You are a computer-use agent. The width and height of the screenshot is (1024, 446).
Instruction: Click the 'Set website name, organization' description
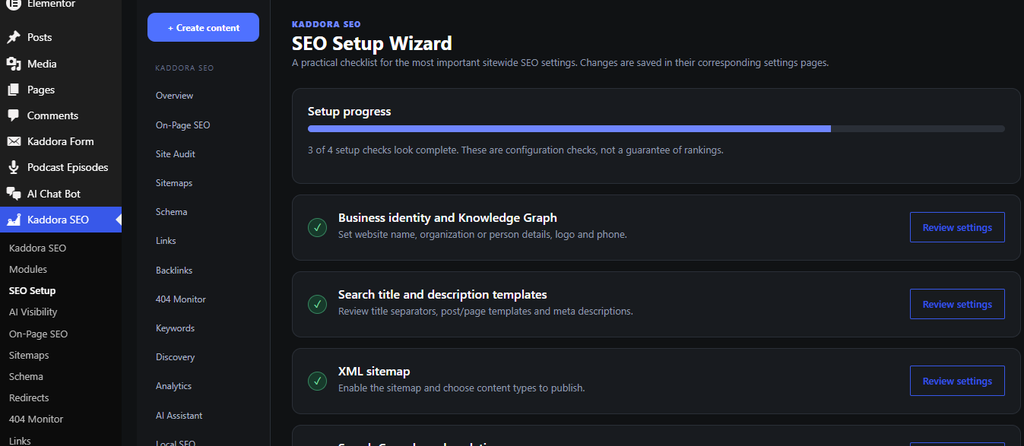click(x=482, y=234)
